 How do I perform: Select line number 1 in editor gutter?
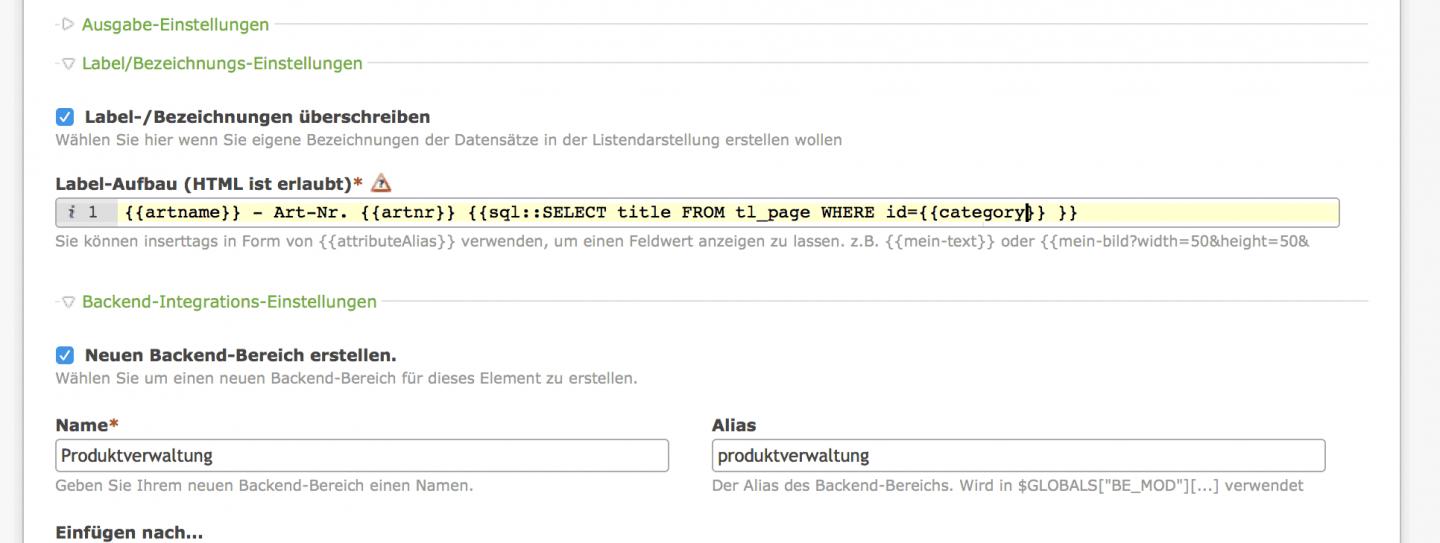pos(93,212)
